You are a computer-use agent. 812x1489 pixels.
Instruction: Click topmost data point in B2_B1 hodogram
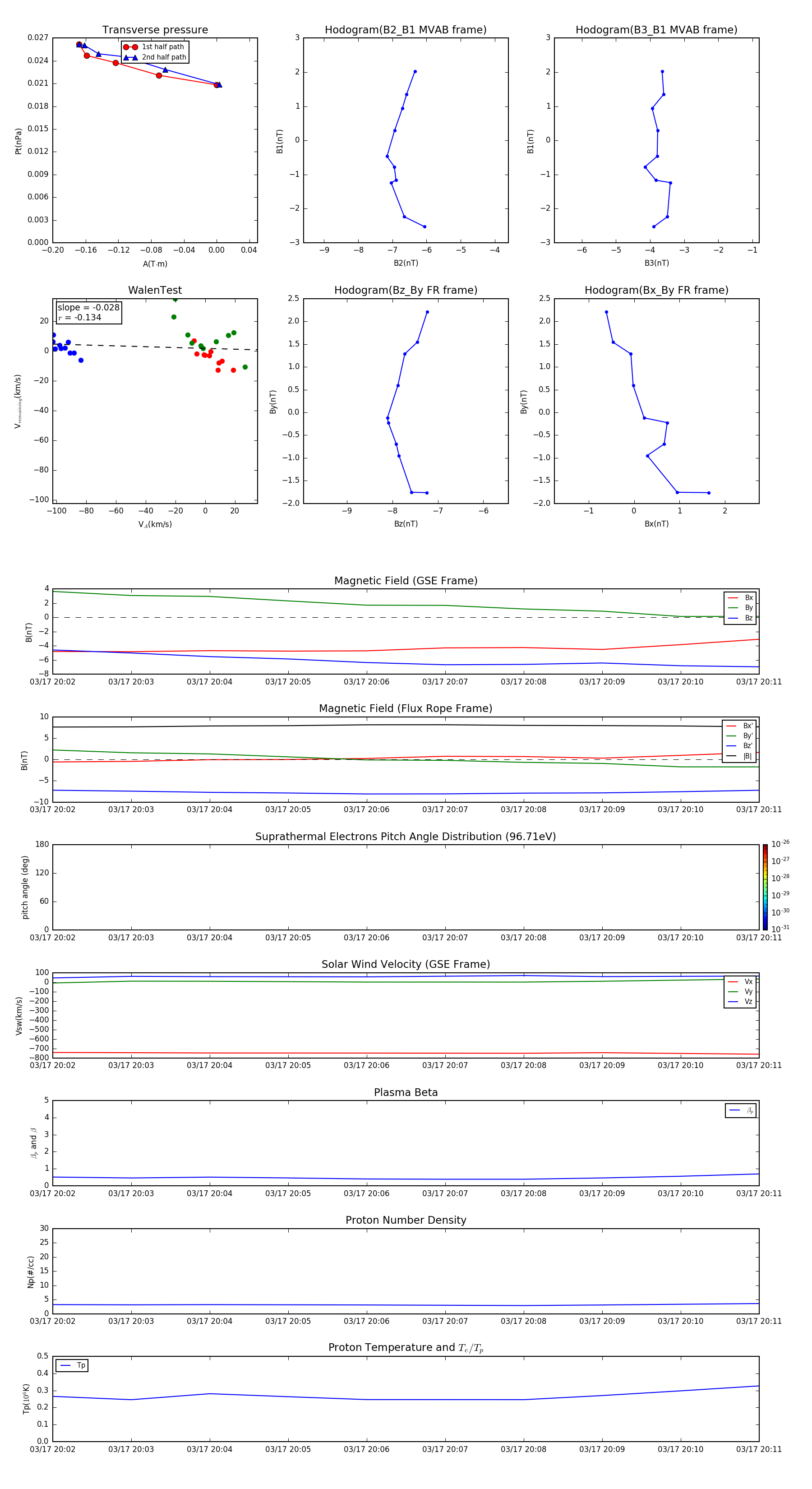click(x=415, y=72)
